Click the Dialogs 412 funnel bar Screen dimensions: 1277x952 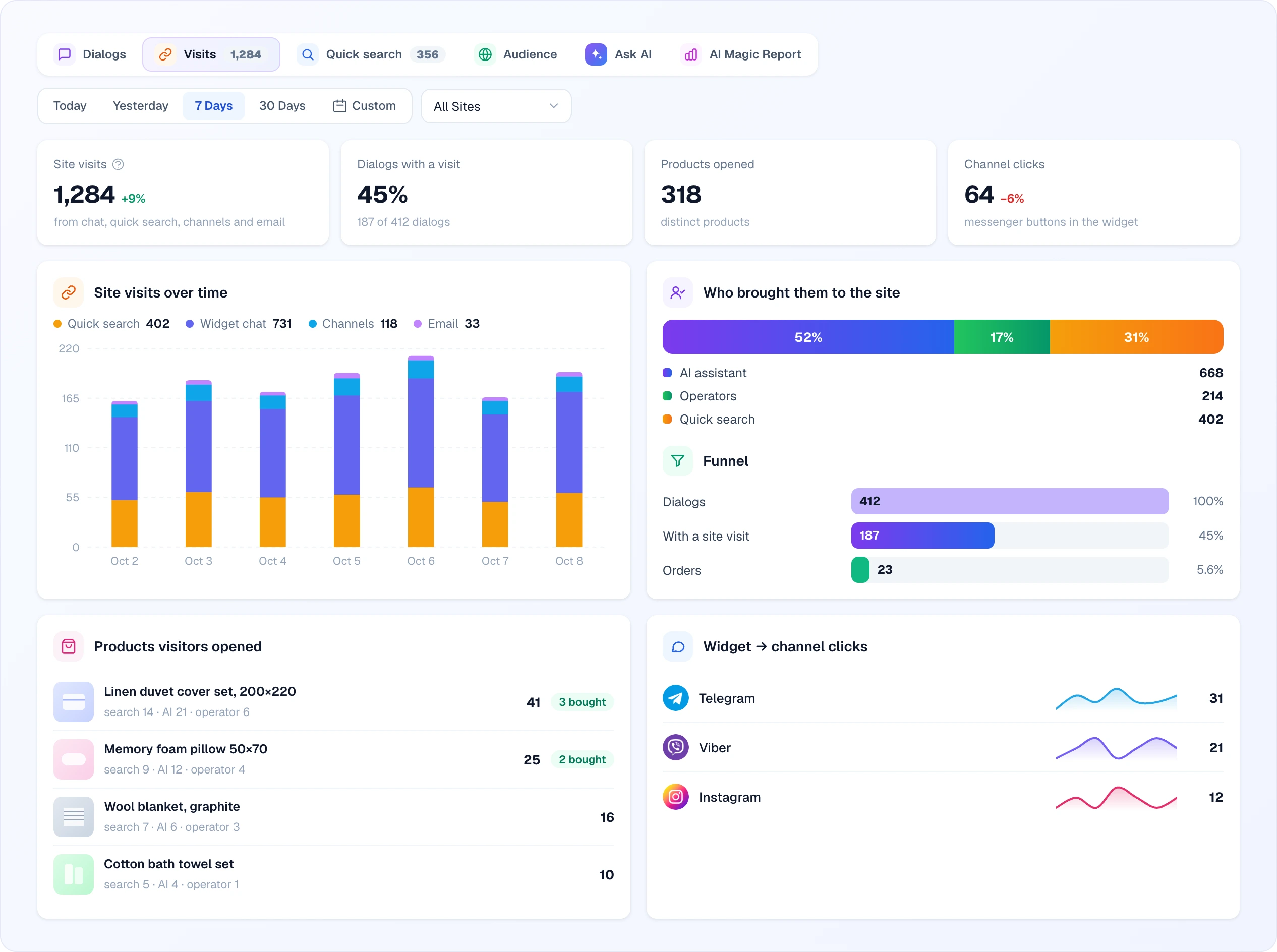(1010, 501)
